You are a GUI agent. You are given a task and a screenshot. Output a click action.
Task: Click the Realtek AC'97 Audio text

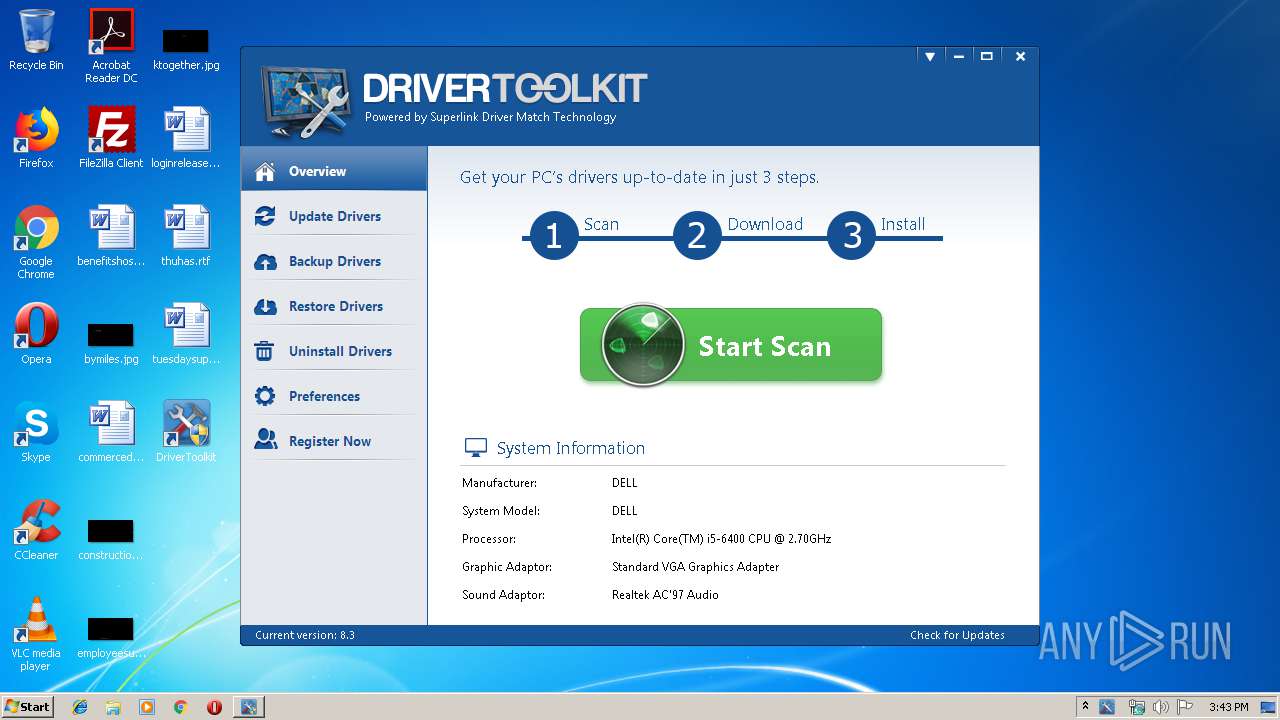click(x=665, y=595)
